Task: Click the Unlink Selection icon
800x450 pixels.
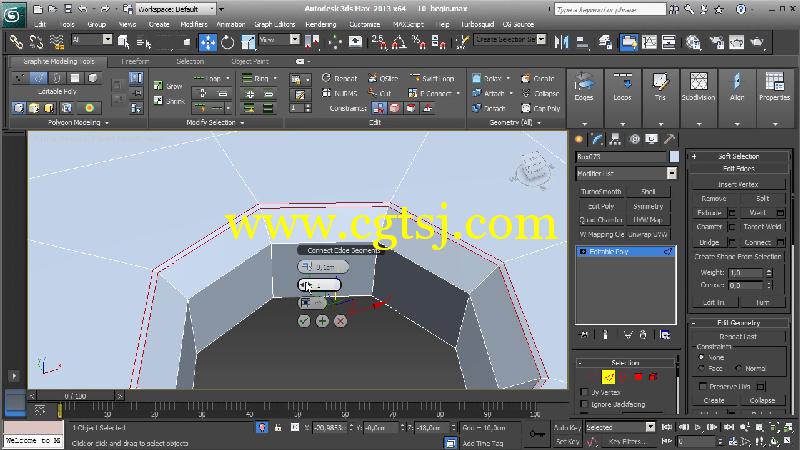Action: [x=36, y=42]
